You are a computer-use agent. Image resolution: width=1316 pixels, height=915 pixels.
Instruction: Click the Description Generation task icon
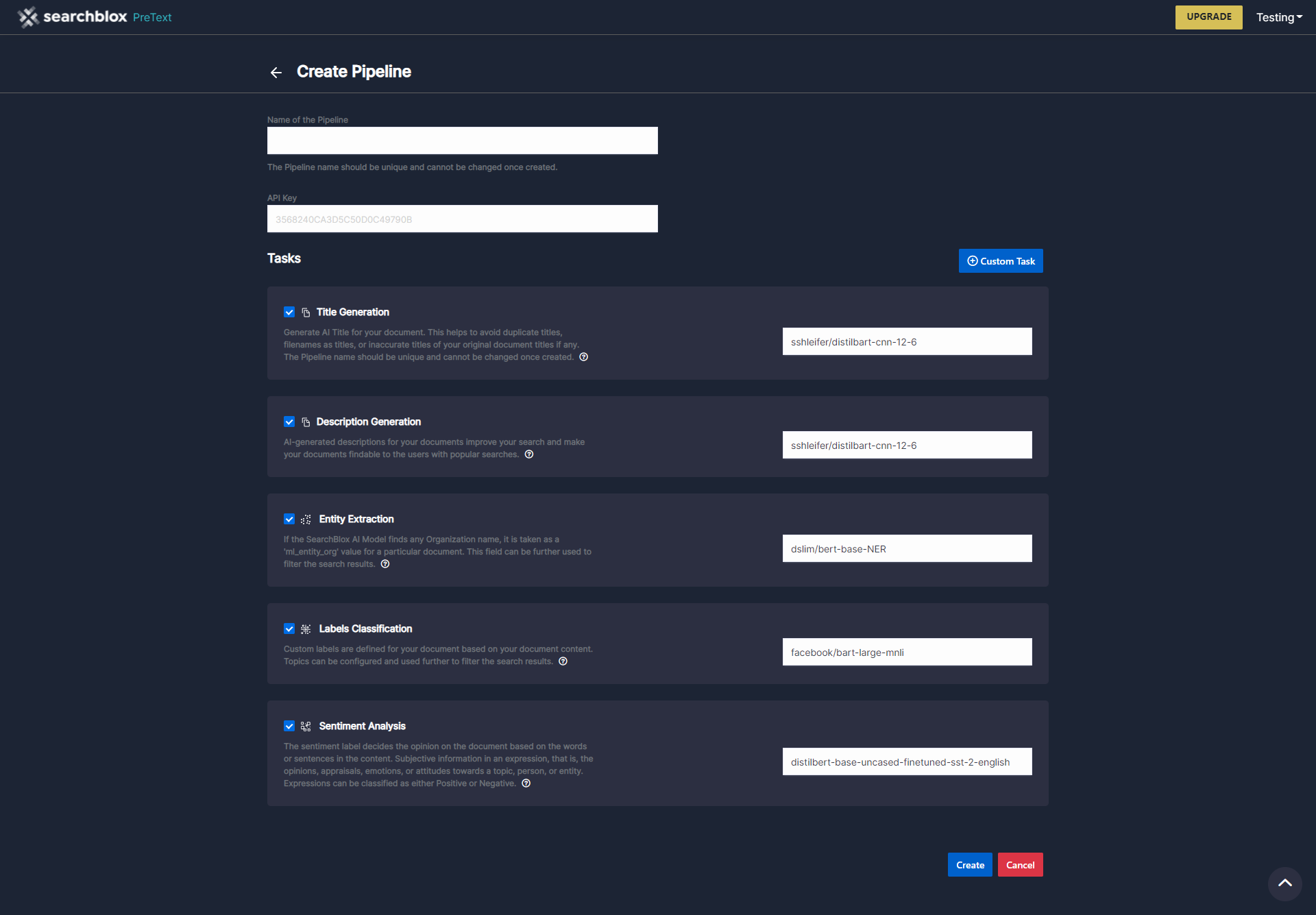(306, 421)
